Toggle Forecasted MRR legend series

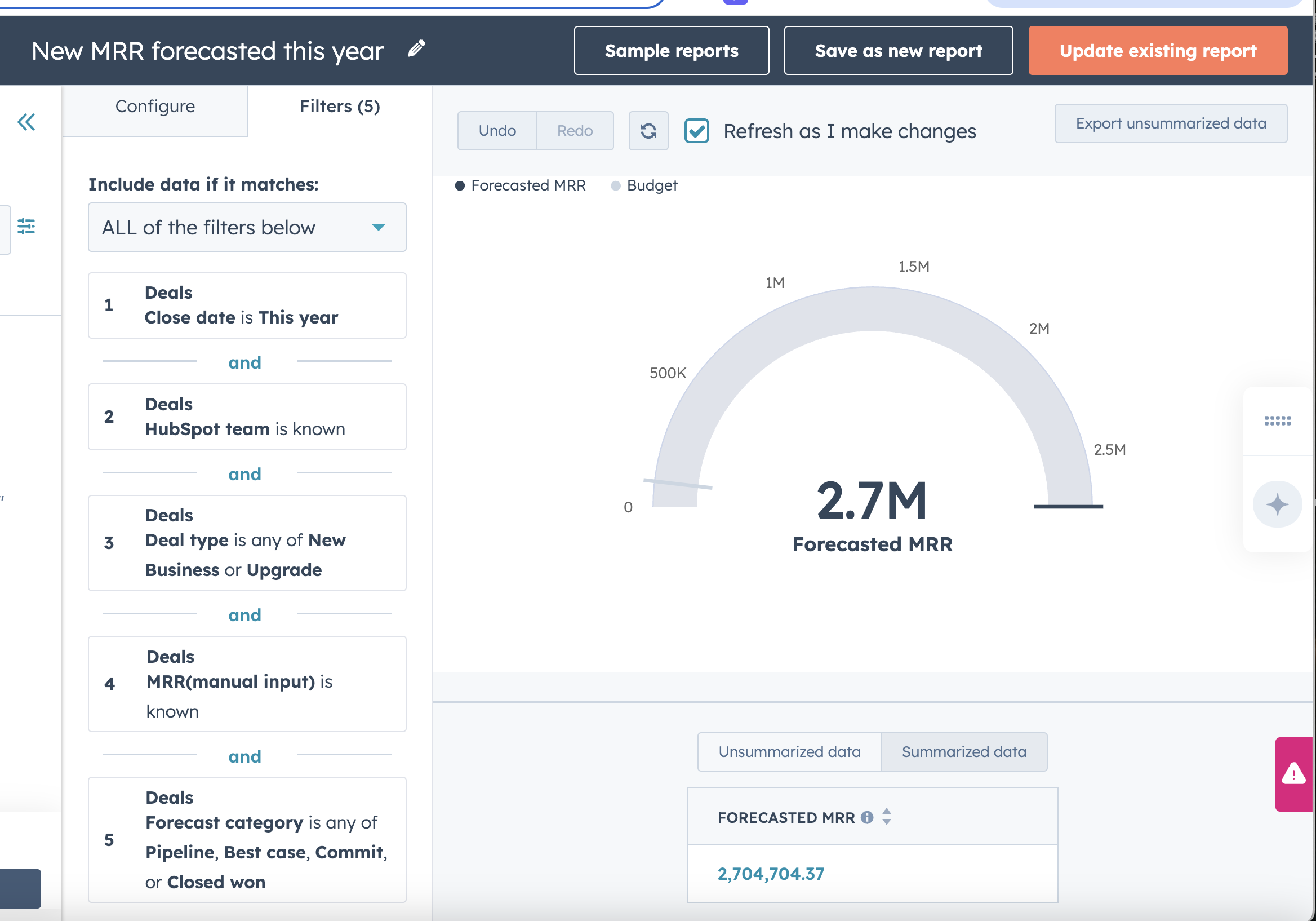(x=520, y=186)
